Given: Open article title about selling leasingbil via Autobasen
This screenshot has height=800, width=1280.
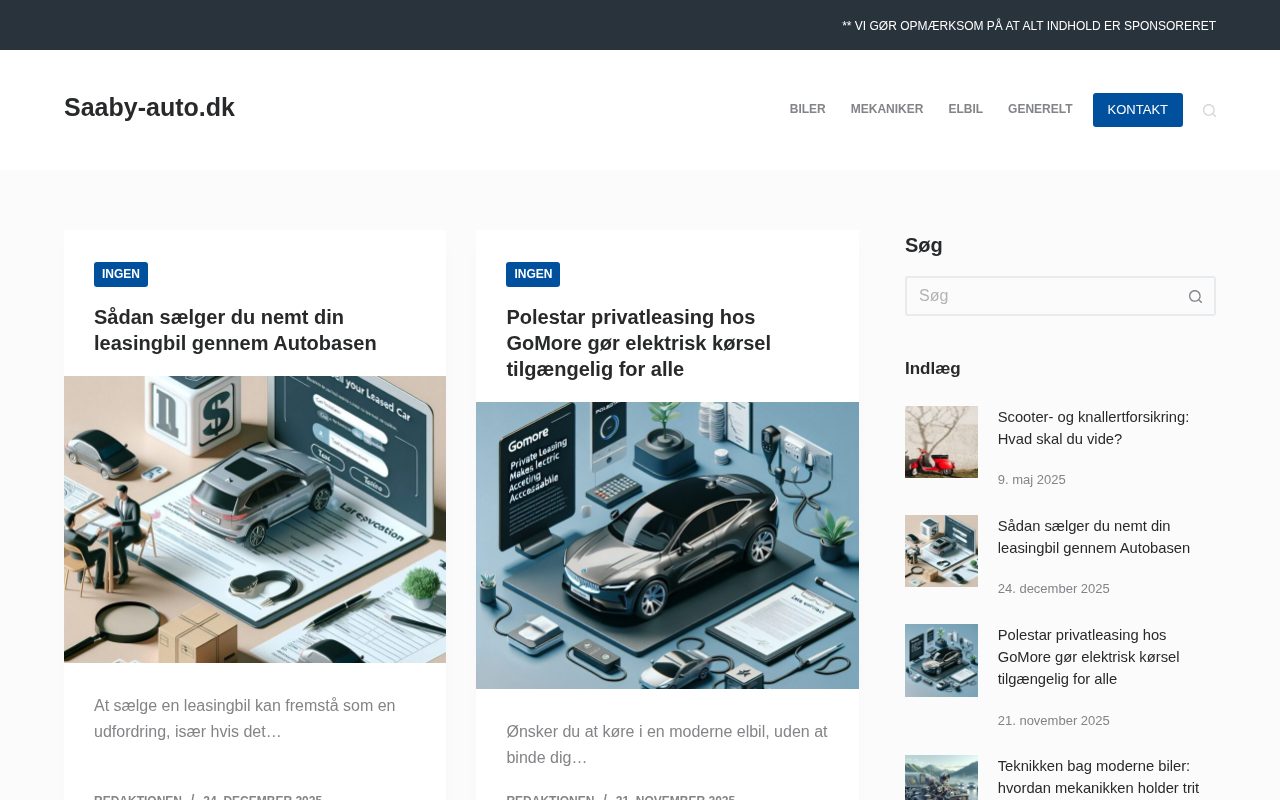Looking at the screenshot, I should click(x=235, y=330).
